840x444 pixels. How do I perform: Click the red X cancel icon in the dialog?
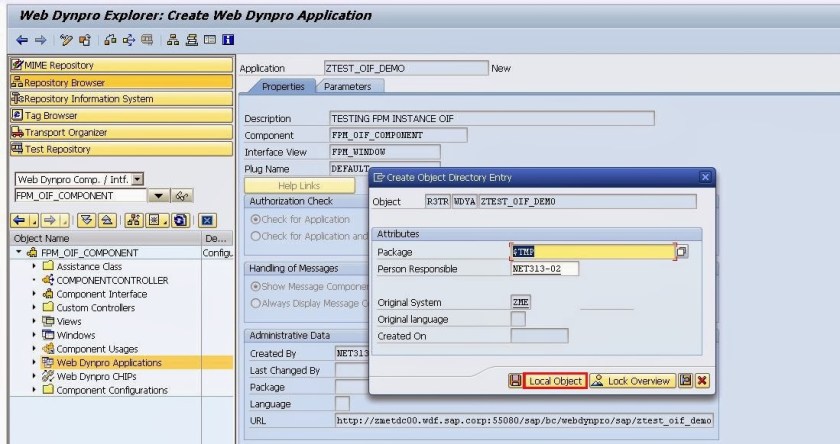[x=702, y=381]
